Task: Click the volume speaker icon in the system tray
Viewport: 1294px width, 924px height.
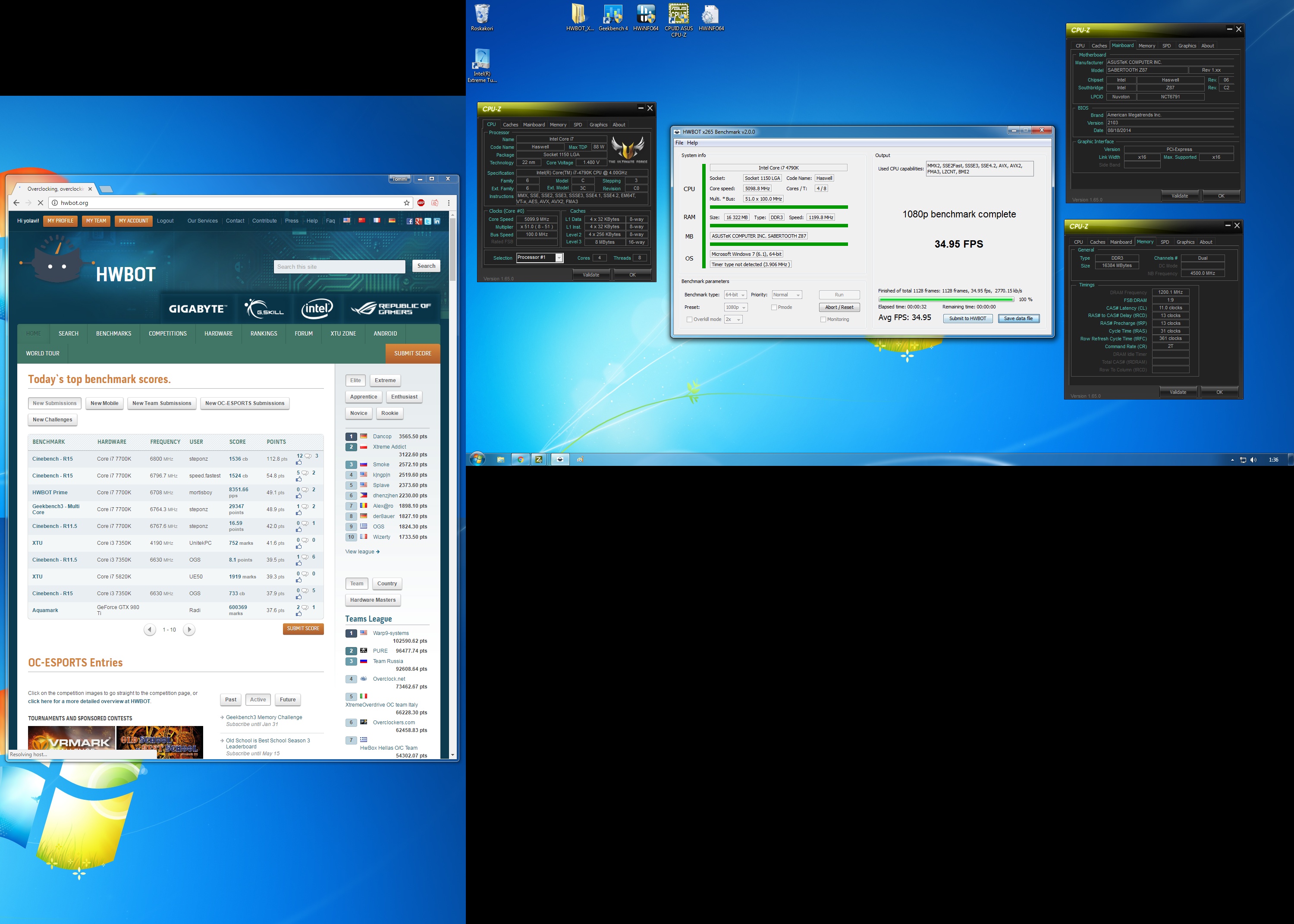Action: [1253, 460]
